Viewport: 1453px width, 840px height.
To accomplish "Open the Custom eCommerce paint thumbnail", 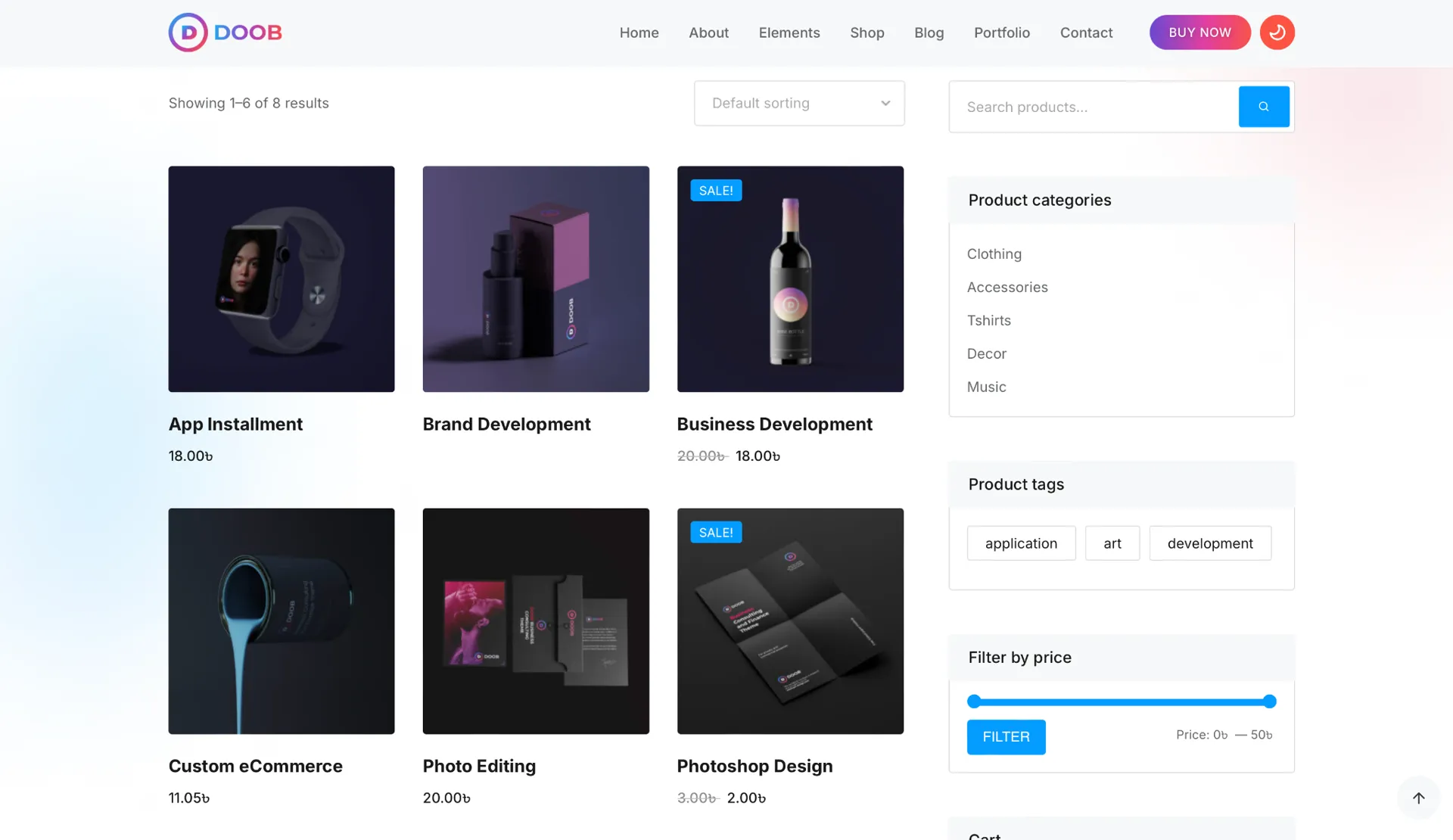I will 281,621.
